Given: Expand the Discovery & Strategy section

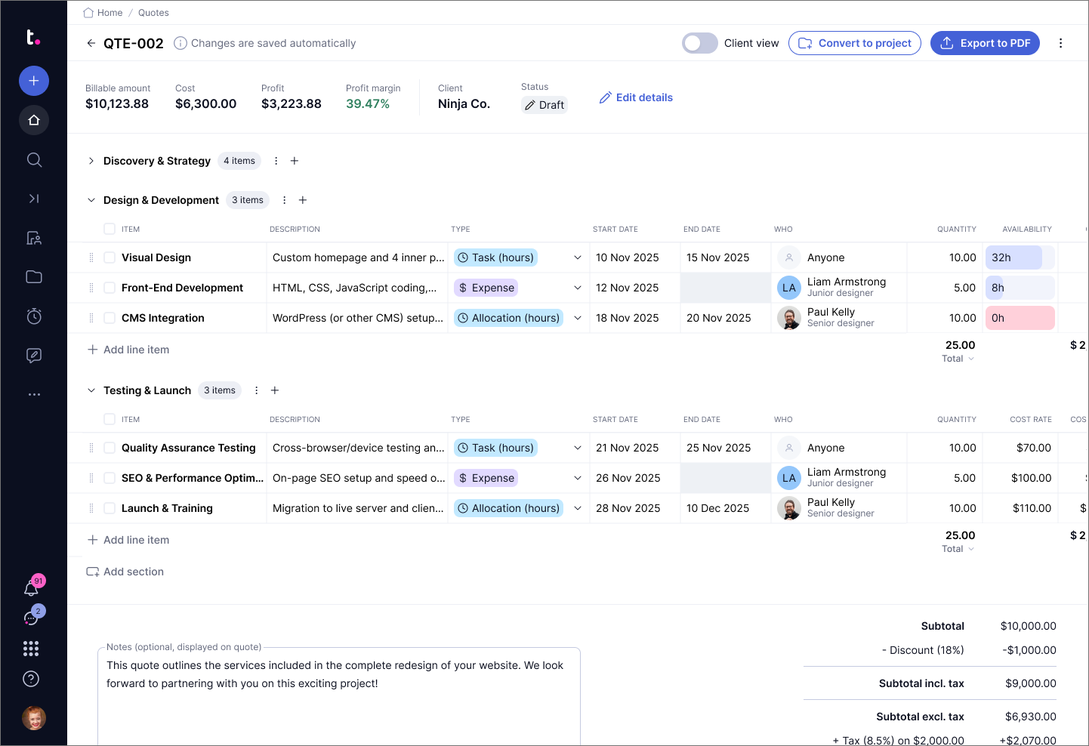Looking at the screenshot, I should (91, 161).
